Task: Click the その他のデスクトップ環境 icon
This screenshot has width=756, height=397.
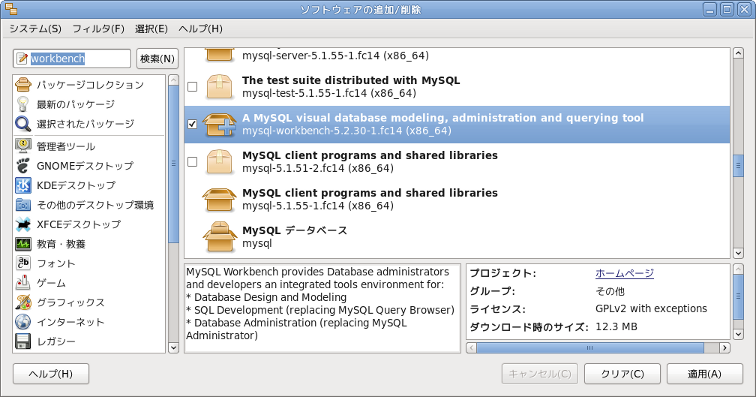Action: click(23, 205)
